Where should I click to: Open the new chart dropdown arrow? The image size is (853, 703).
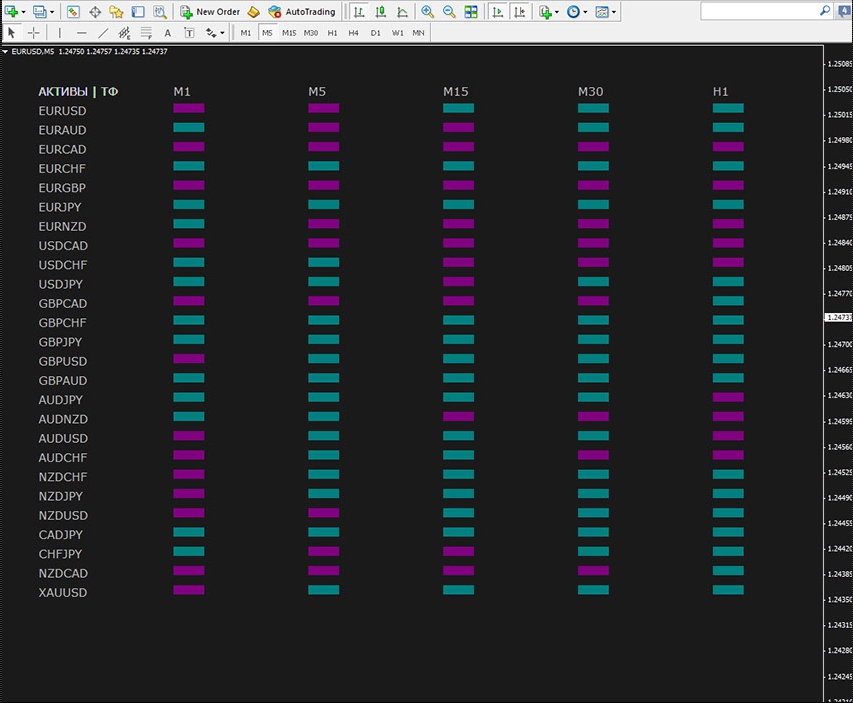[x=24, y=12]
